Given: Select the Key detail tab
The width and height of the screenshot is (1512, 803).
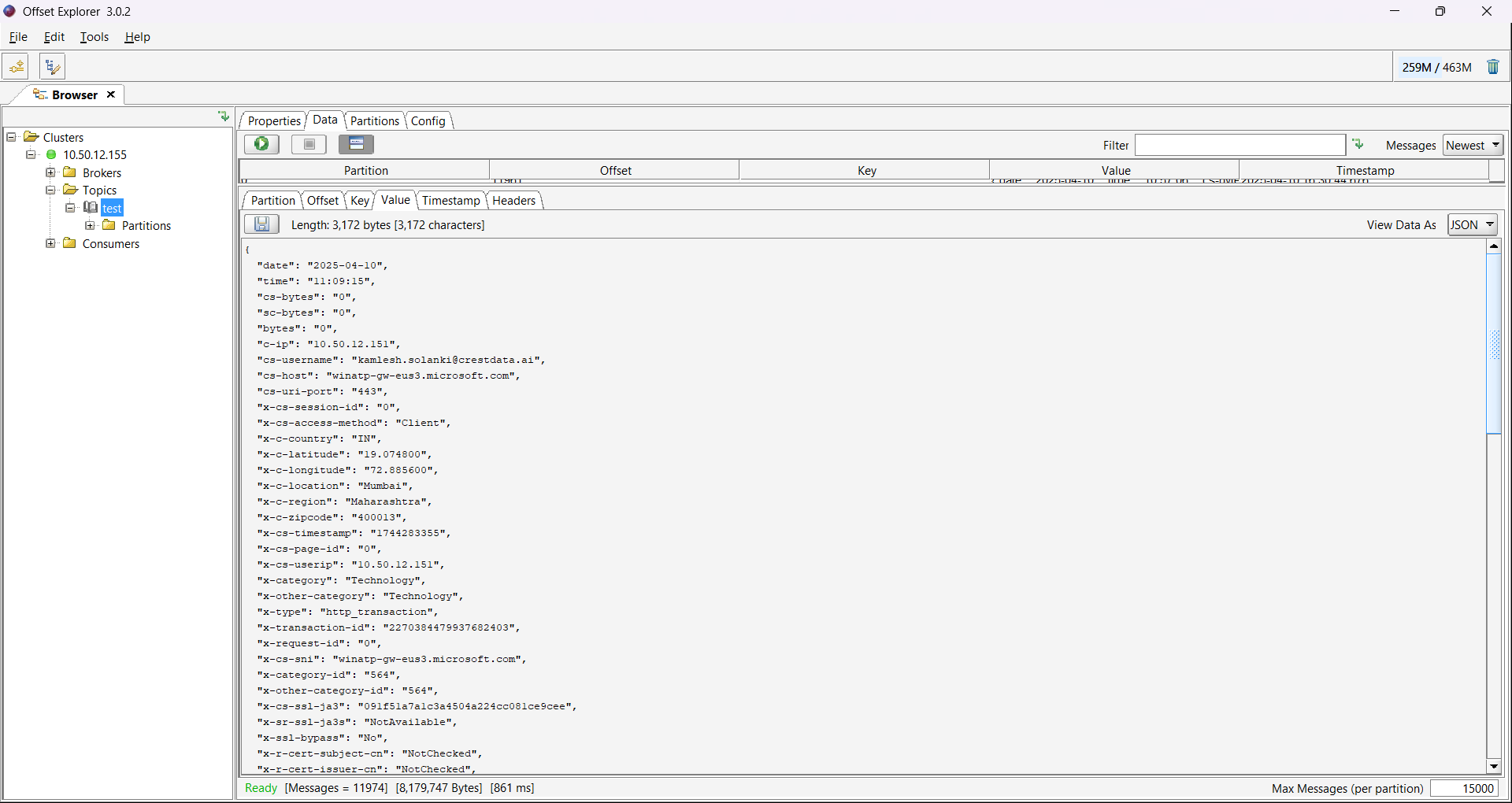Looking at the screenshot, I should coord(360,200).
